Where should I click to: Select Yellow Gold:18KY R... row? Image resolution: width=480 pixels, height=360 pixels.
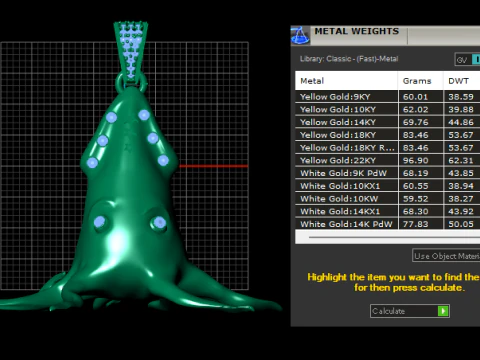(388, 148)
